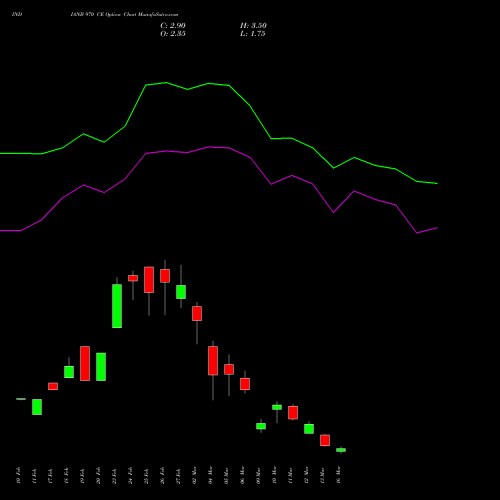
Task: Click the '16 Mar' date axis label
Action: click(x=338, y=475)
